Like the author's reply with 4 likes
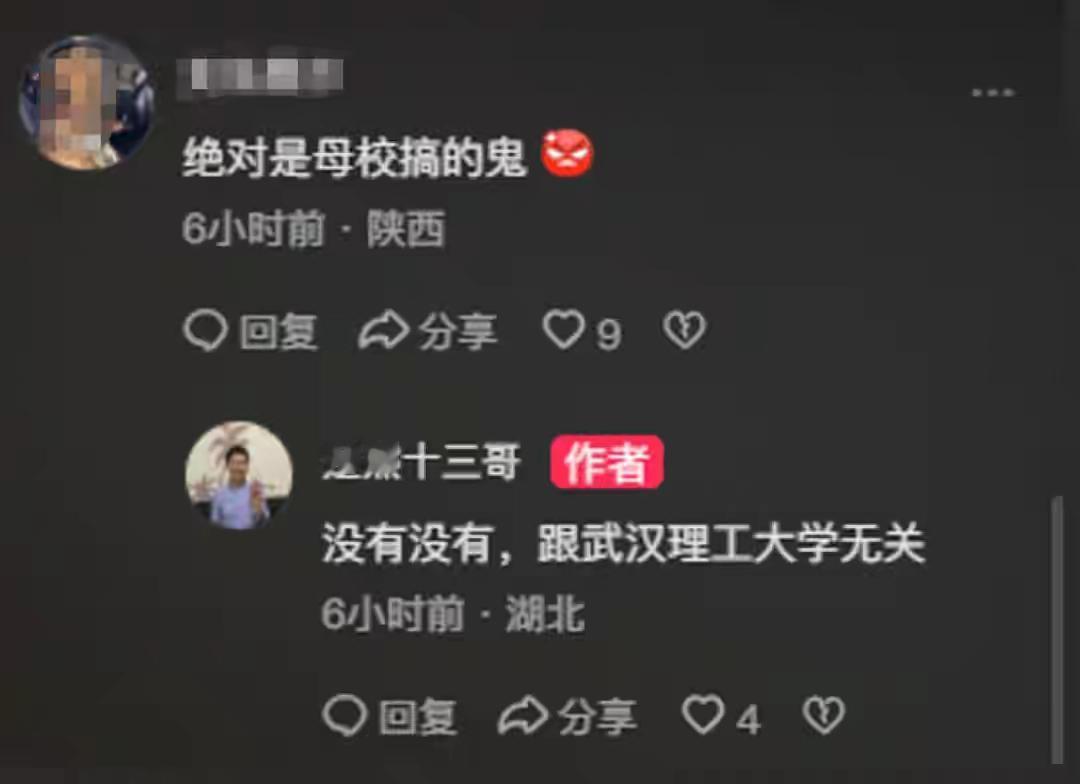This screenshot has width=1080, height=784. [703, 714]
